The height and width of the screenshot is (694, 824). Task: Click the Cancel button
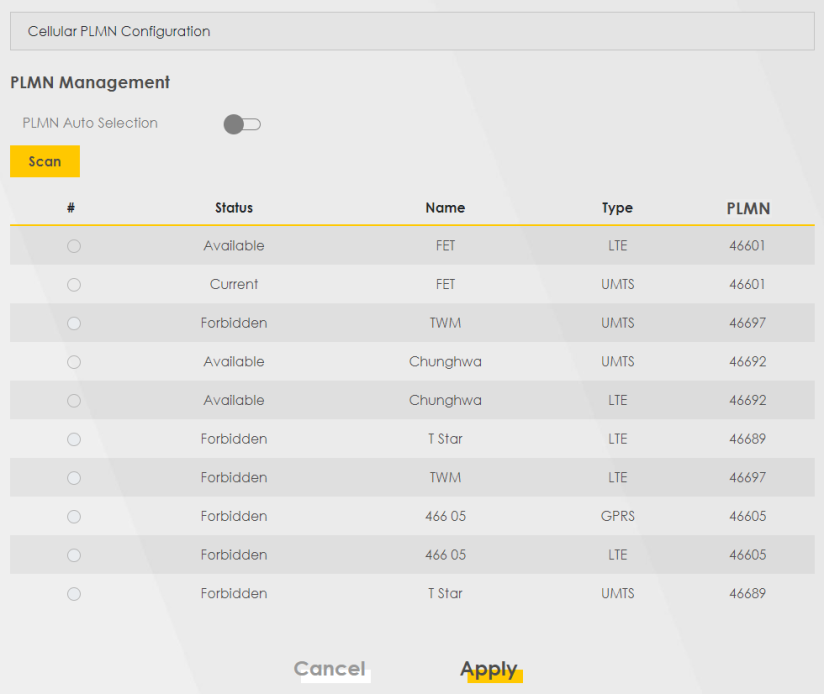[330, 669]
